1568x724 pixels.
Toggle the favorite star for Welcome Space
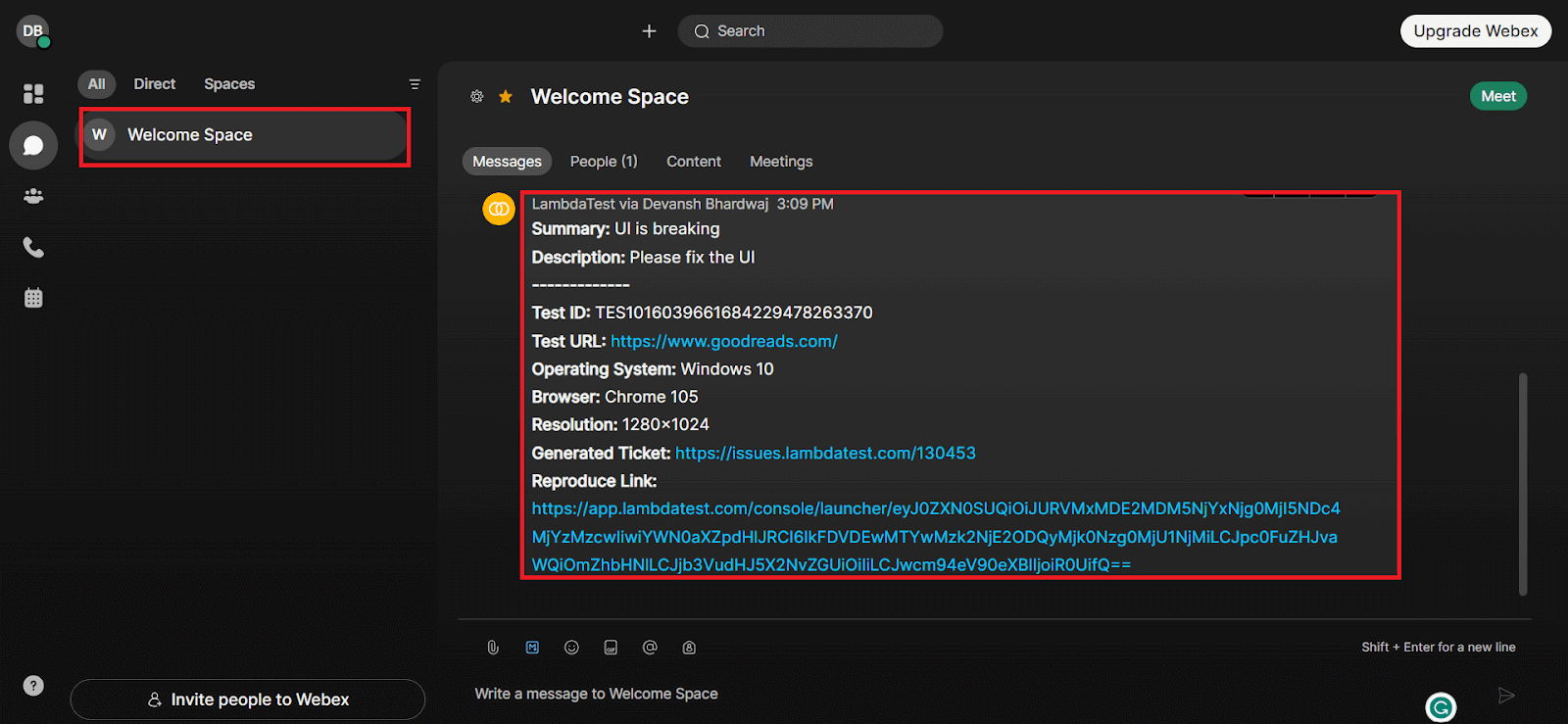click(506, 96)
